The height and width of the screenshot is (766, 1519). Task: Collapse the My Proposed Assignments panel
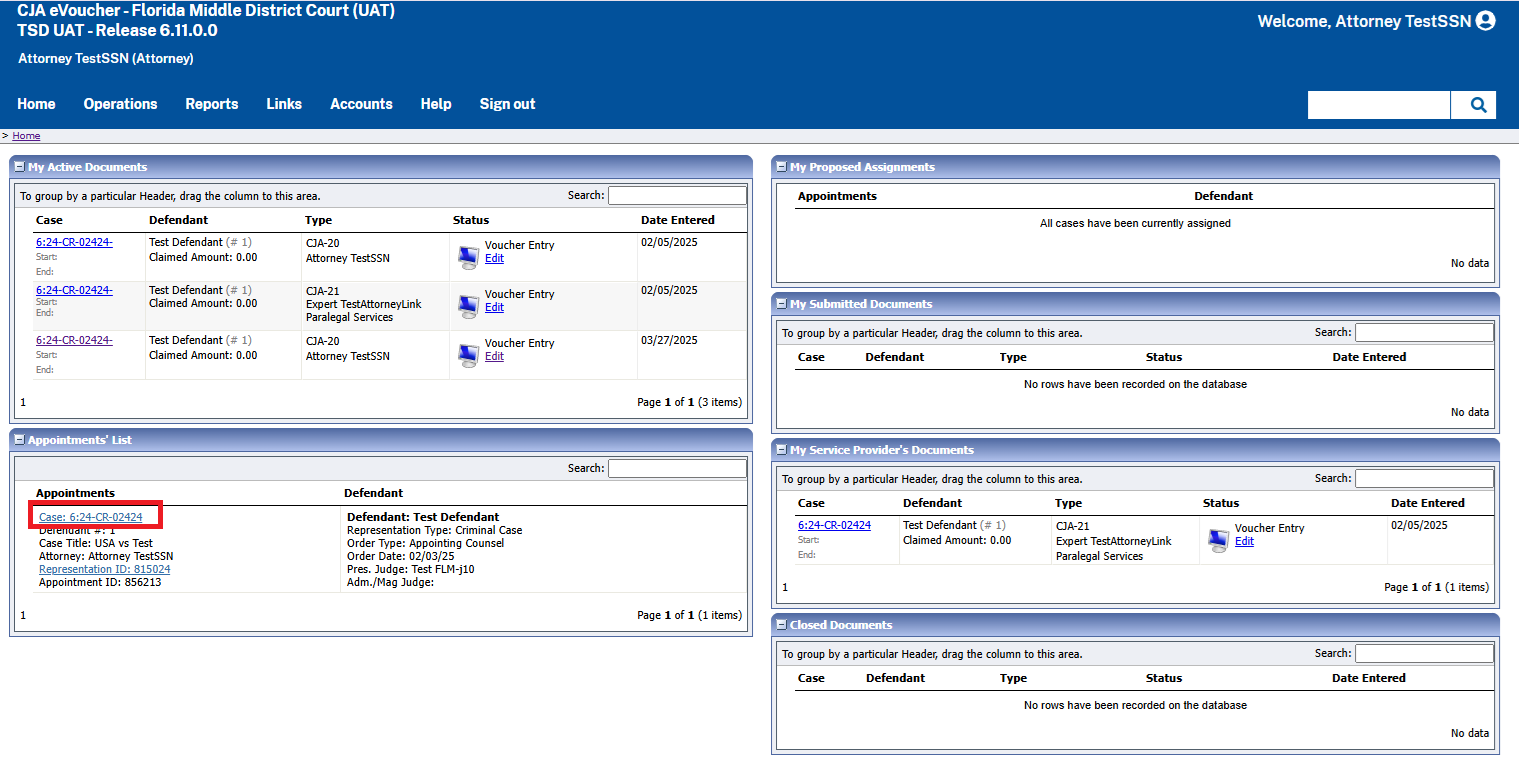point(781,167)
